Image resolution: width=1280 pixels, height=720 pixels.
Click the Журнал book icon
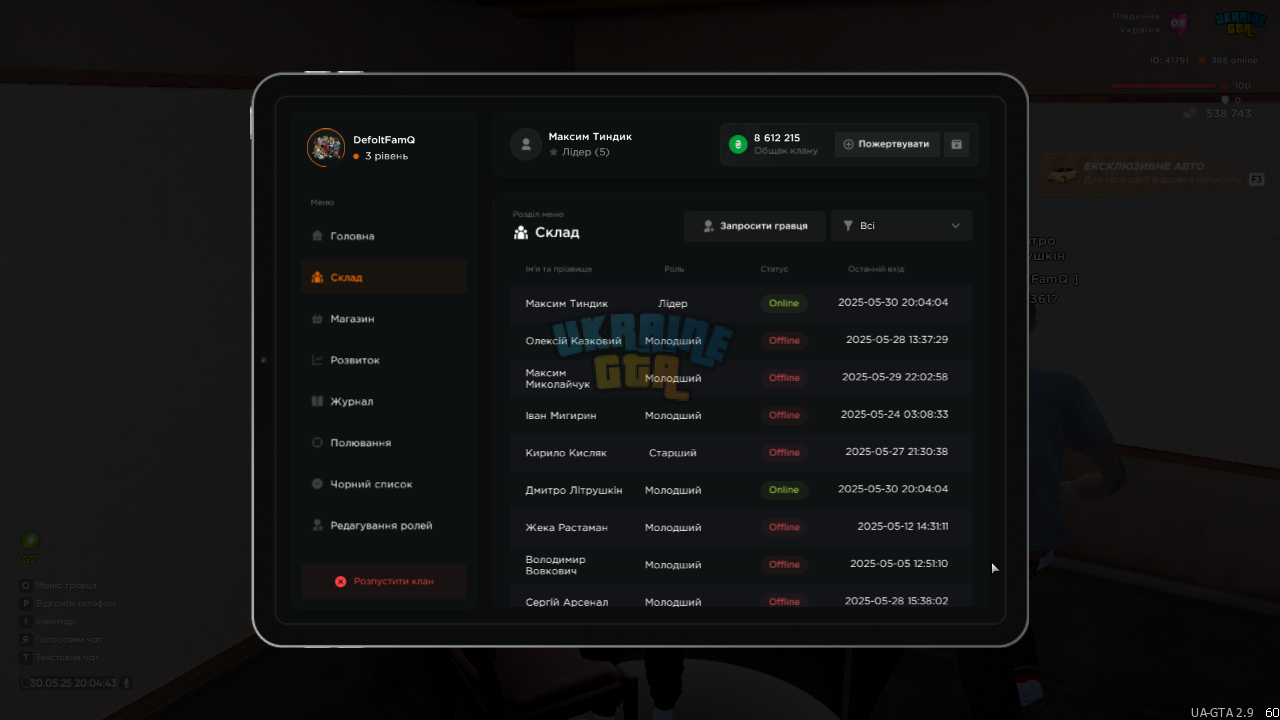tap(317, 401)
